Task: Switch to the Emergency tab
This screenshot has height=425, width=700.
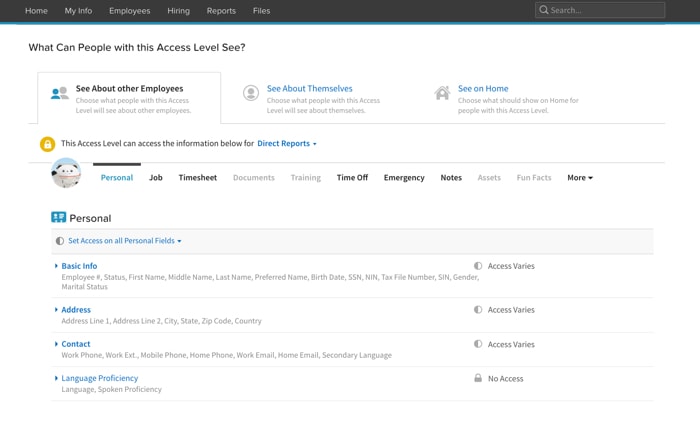Action: click(x=404, y=178)
